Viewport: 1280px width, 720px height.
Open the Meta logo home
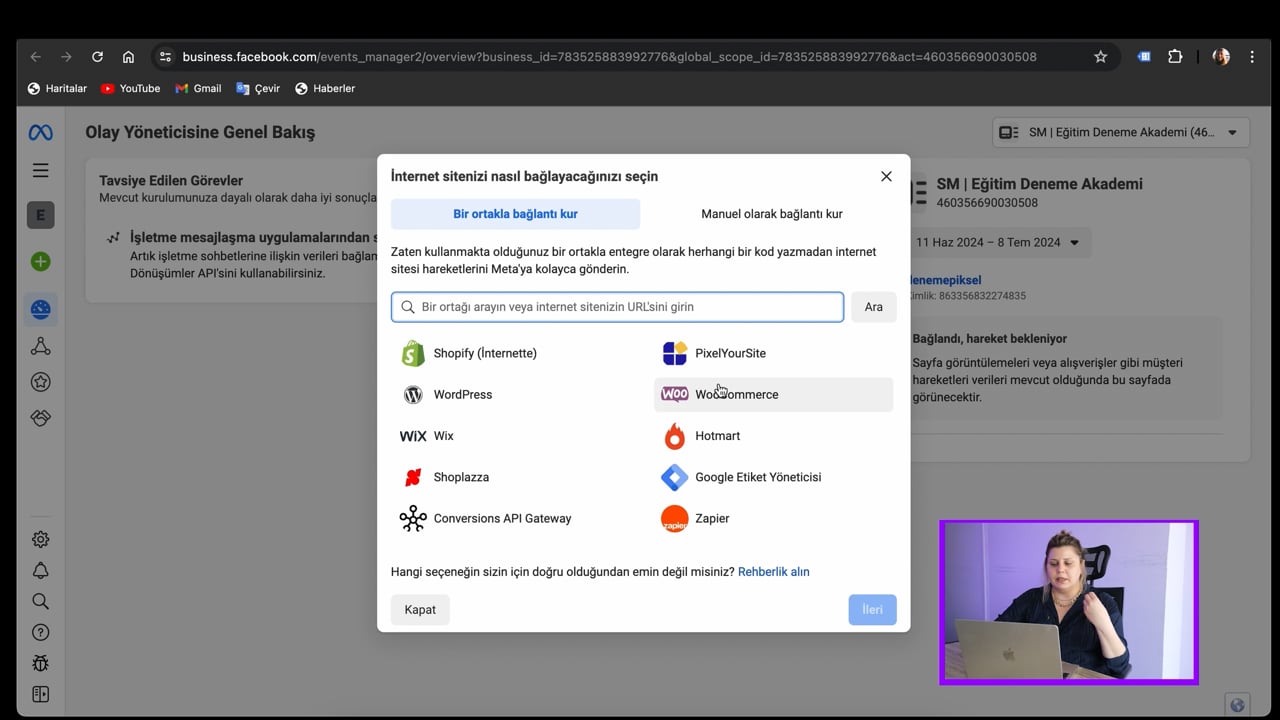pyautogui.click(x=40, y=133)
